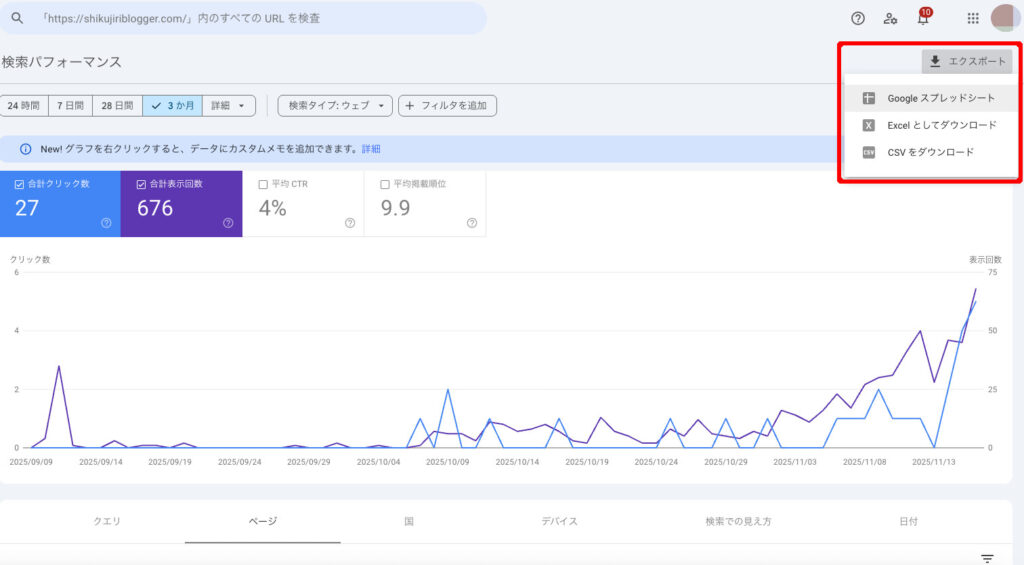Viewport: 1024px width, 565px height.
Task: Open the user management settings icon
Action: tap(890, 18)
